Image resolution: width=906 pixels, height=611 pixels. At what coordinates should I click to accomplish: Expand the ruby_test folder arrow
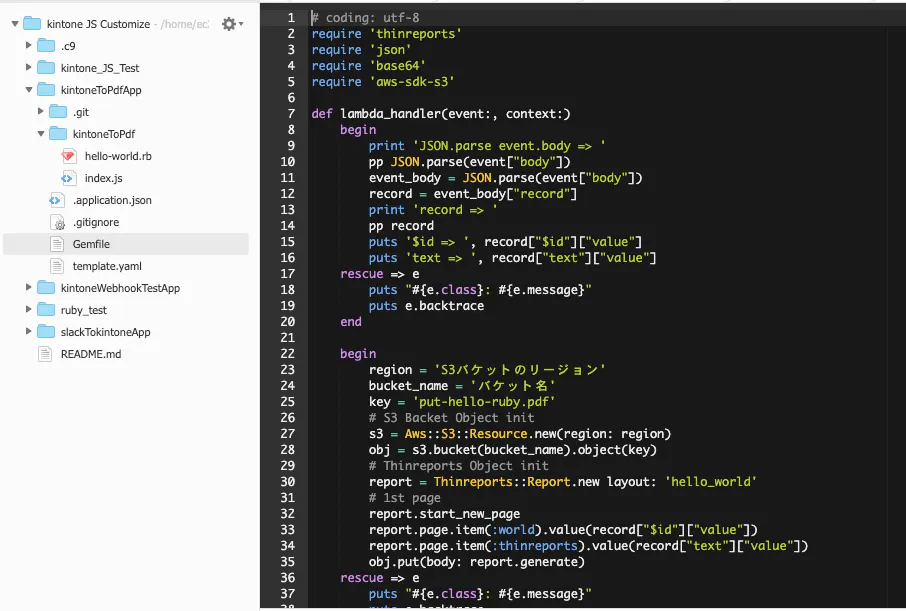(x=28, y=309)
